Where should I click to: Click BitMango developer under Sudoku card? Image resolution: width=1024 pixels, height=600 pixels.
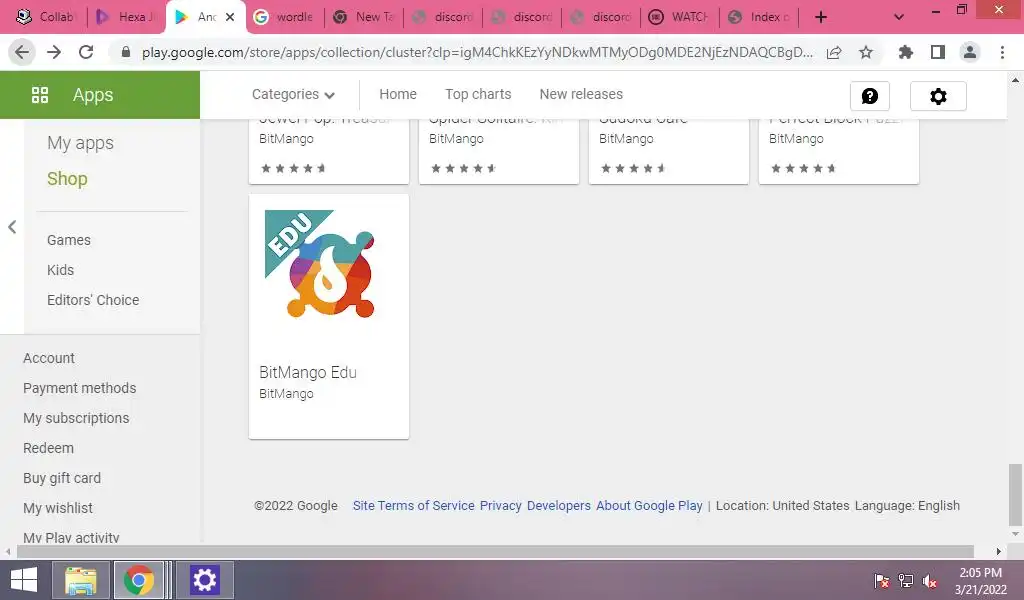626,138
